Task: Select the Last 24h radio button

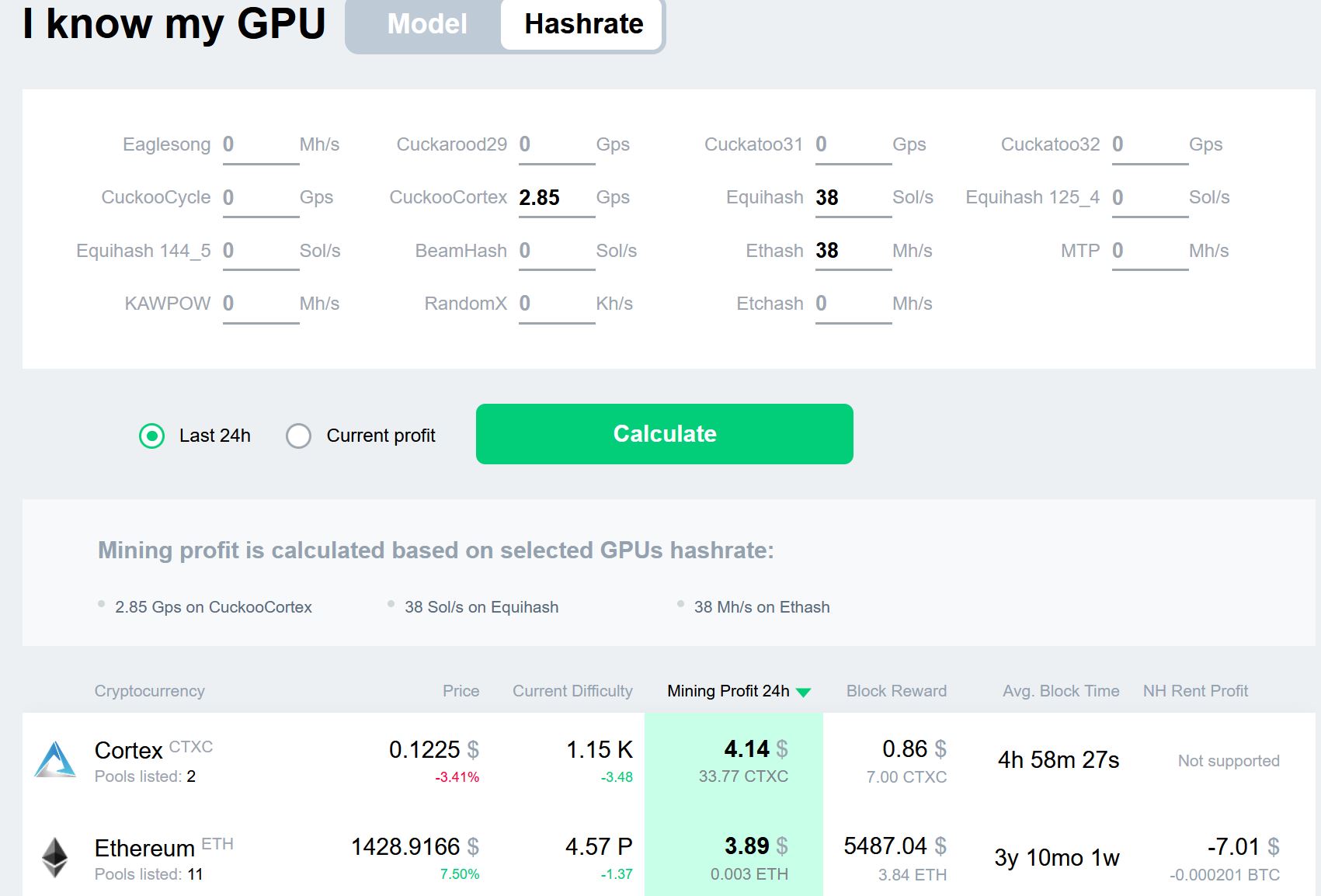Action: pyautogui.click(x=151, y=436)
